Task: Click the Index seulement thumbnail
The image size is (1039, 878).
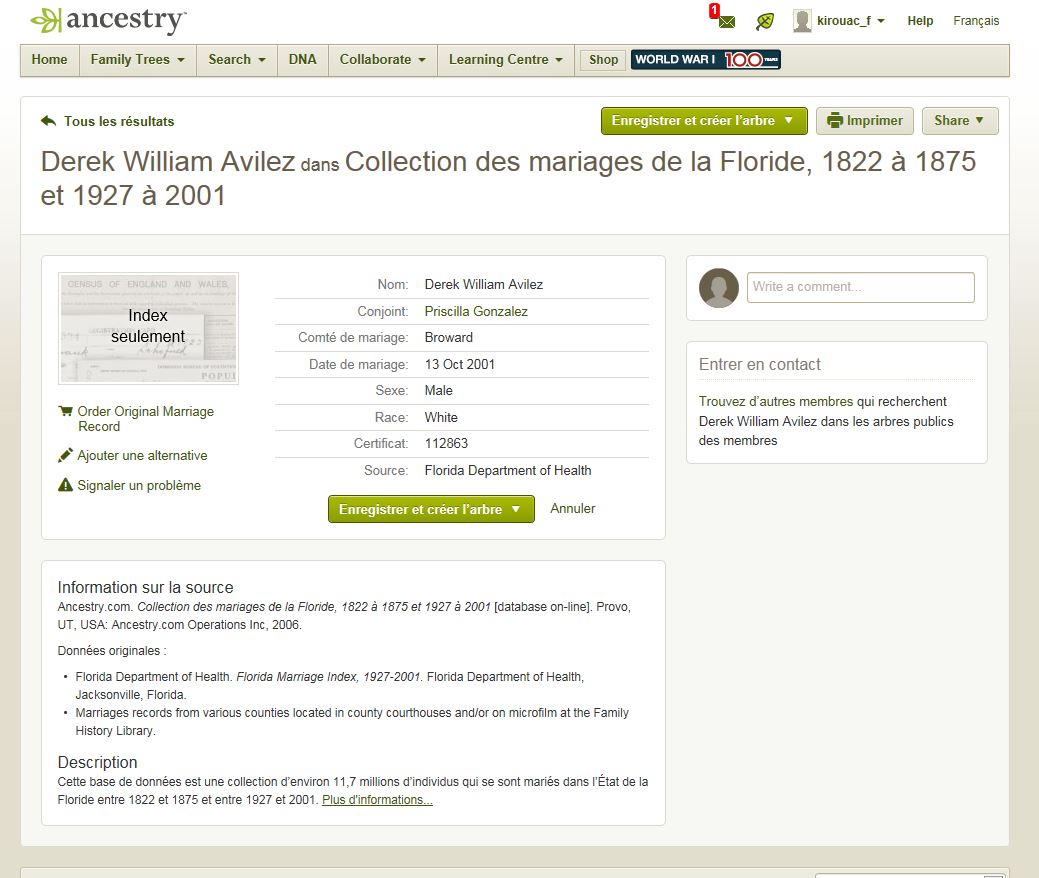Action: (x=148, y=328)
